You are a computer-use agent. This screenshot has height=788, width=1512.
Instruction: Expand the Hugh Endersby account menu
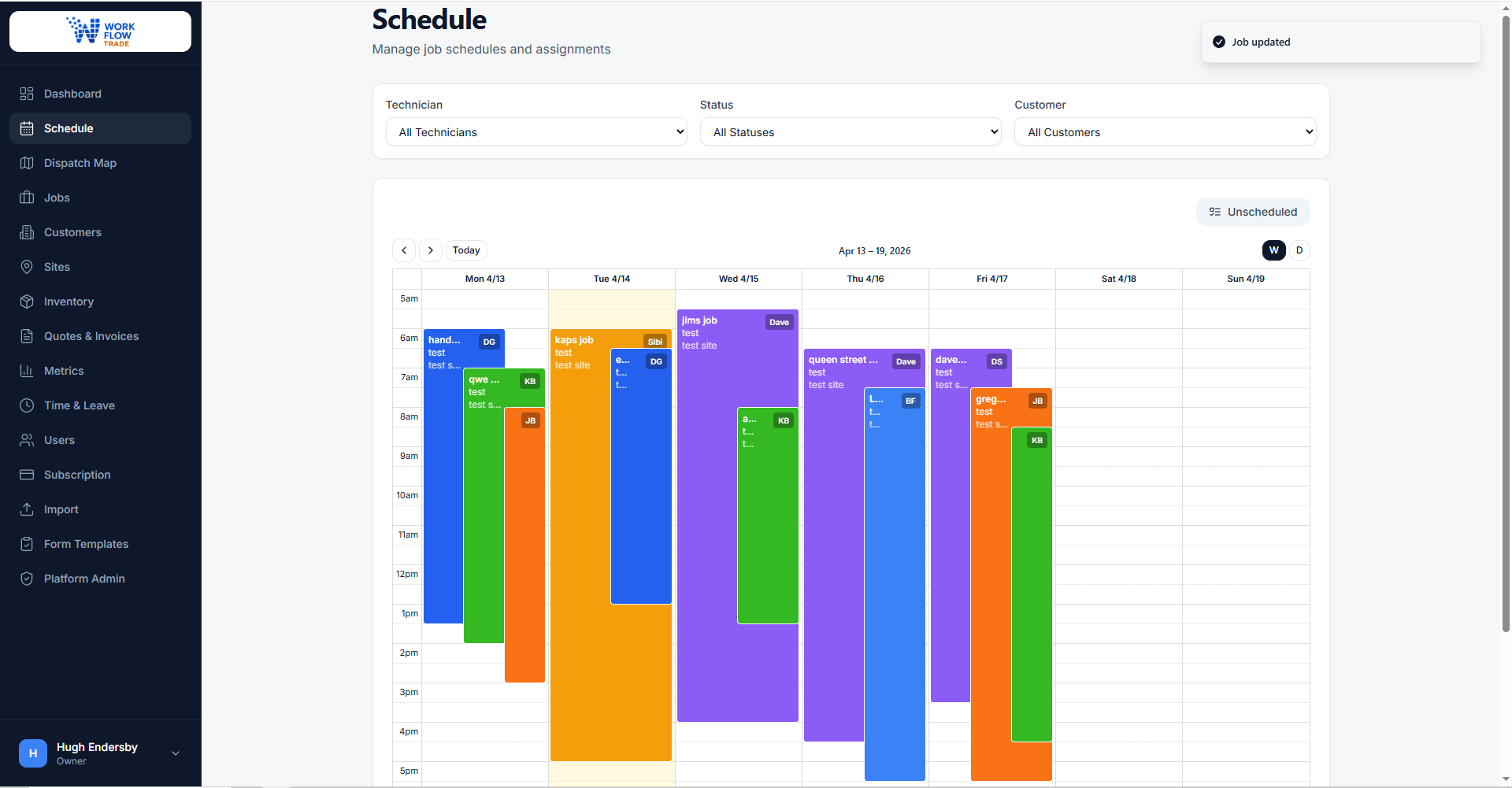101,753
